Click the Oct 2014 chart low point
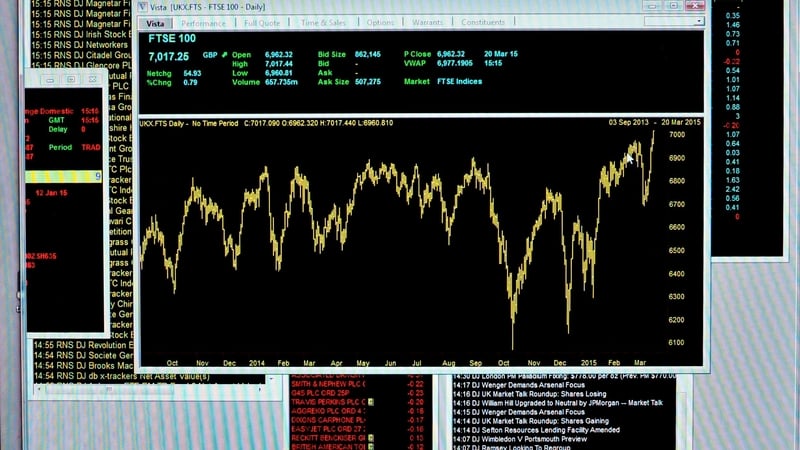 (x=513, y=347)
